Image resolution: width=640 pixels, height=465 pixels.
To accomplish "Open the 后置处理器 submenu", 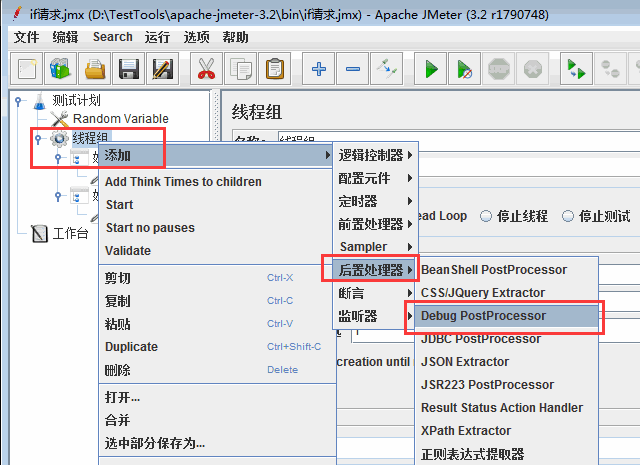I will [x=376, y=269].
